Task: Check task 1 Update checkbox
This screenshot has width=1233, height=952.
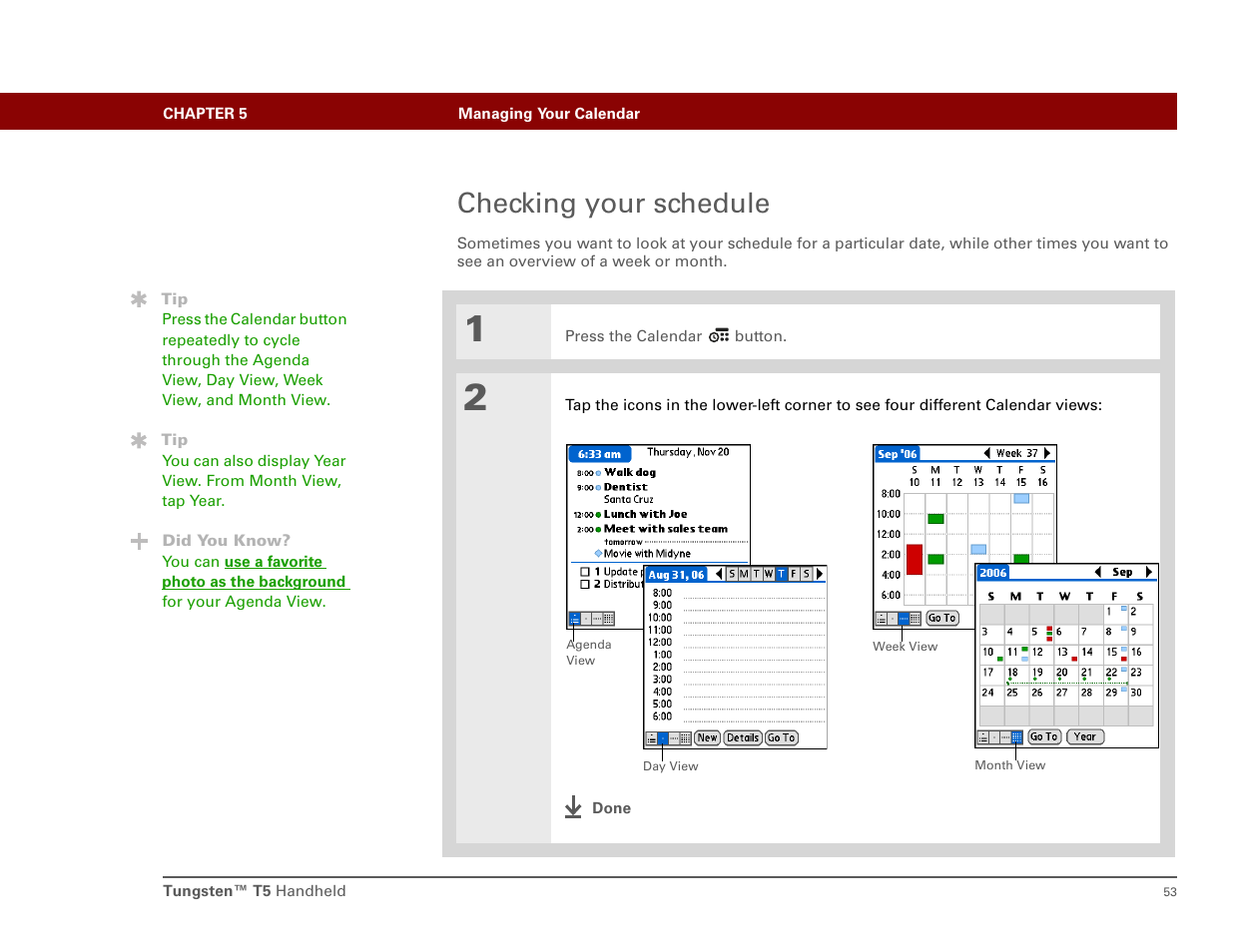Action: (585, 572)
